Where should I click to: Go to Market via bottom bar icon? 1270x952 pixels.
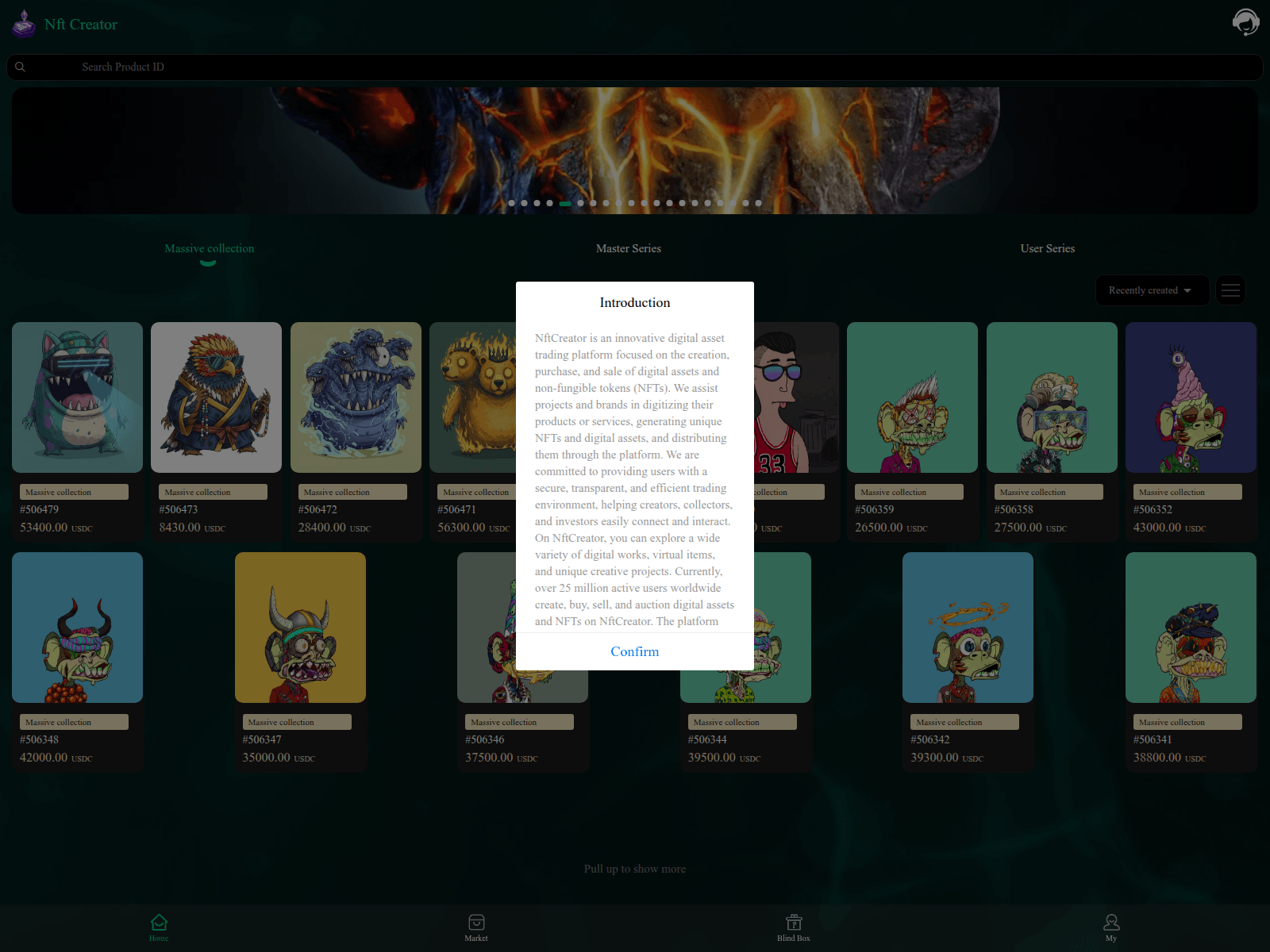pos(476,923)
